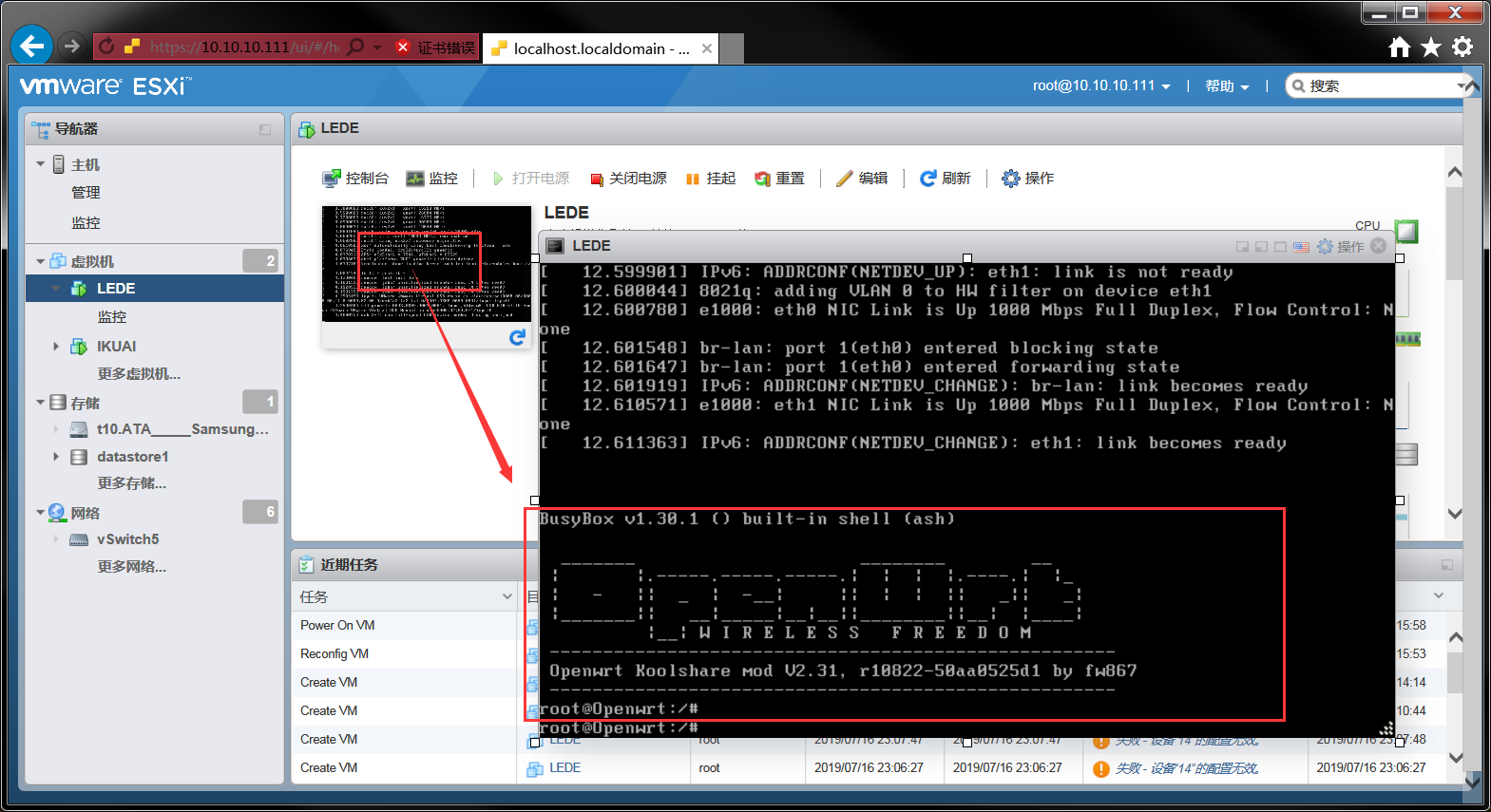Image resolution: width=1491 pixels, height=812 pixels.
Task: Click More networks (更多网络...) link
Action: (x=131, y=567)
